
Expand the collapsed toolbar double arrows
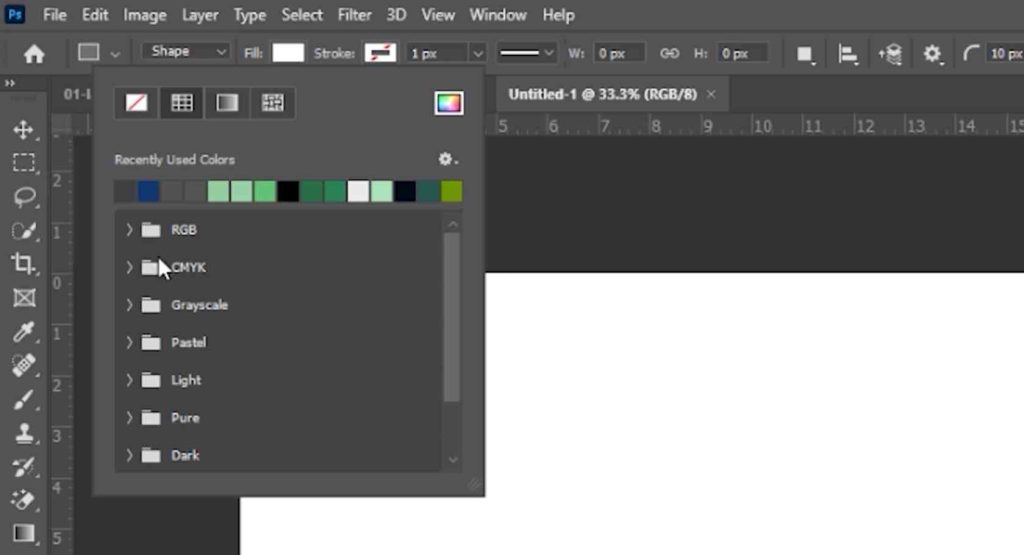pyautogui.click(x=9, y=83)
